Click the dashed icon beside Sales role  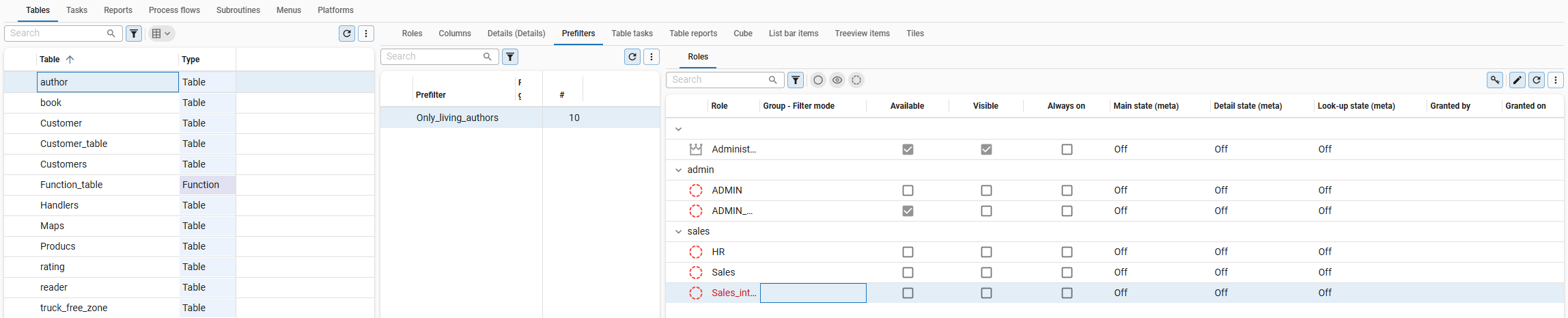(x=696, y=272)
